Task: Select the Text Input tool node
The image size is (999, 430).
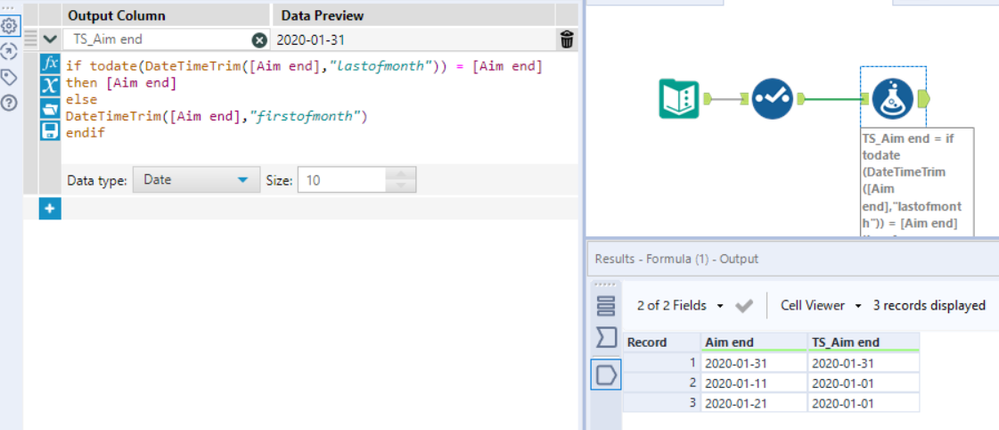Action: coord(679,99)
